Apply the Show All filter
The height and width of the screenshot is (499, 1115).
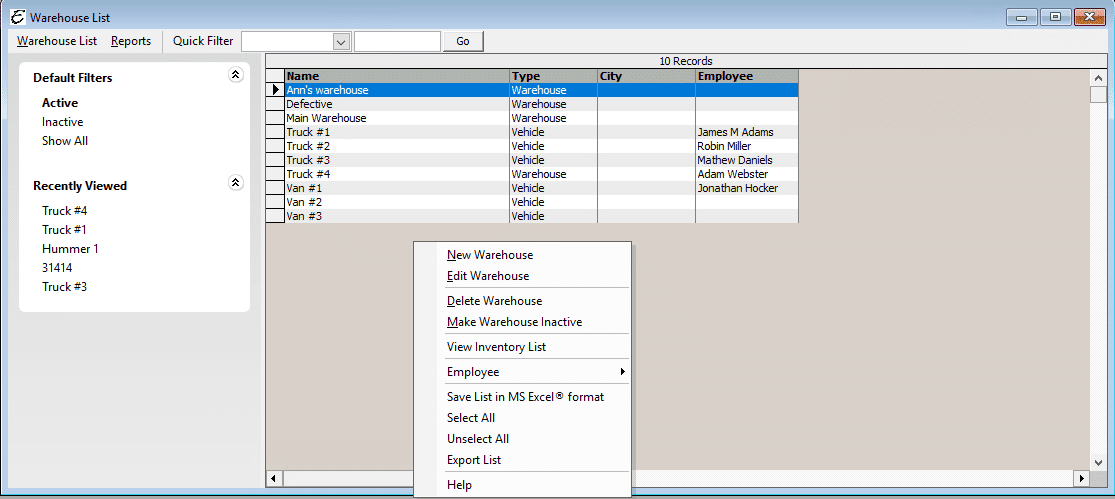[65, 141]
